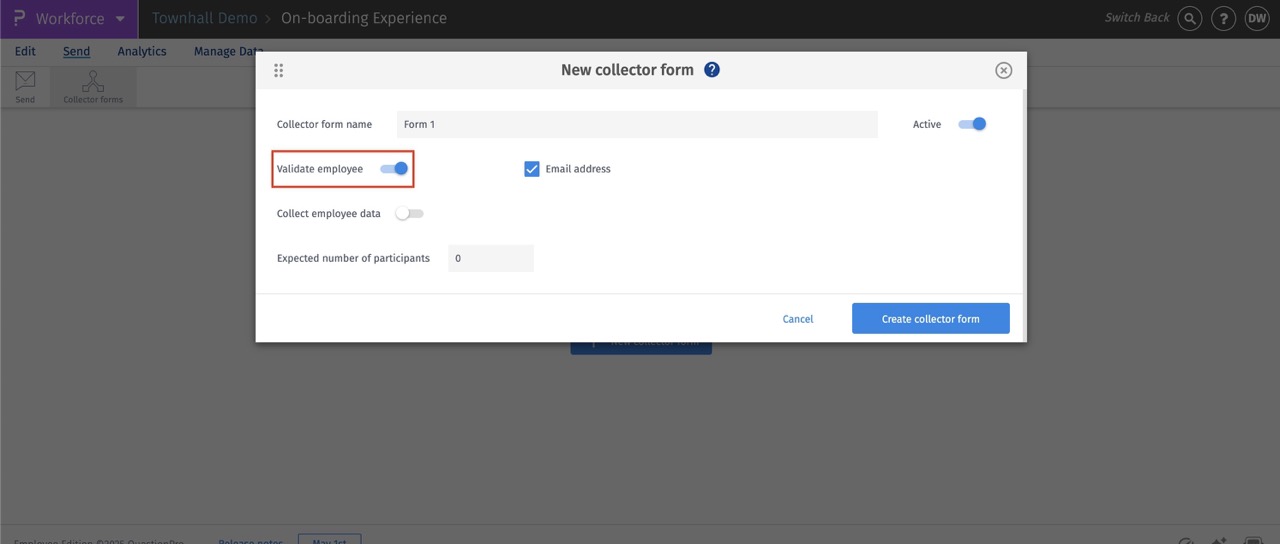Screen dimensions: 1280x544
Task: Switch to the Analytics tab
Action: (142, 51)
